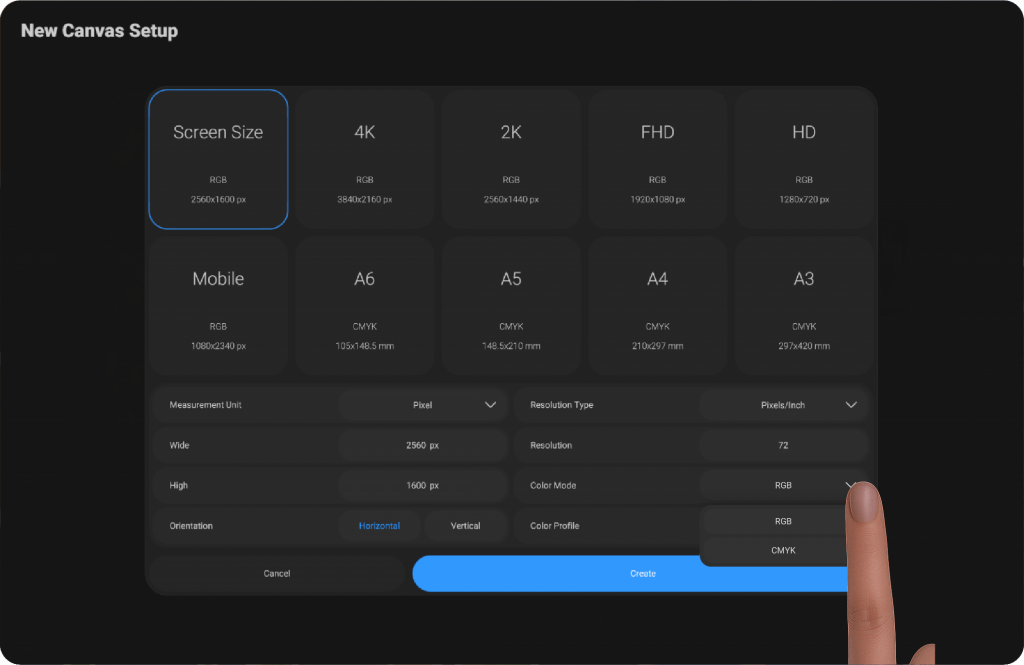Select the Screen Size canvas preset

point(218,160)
